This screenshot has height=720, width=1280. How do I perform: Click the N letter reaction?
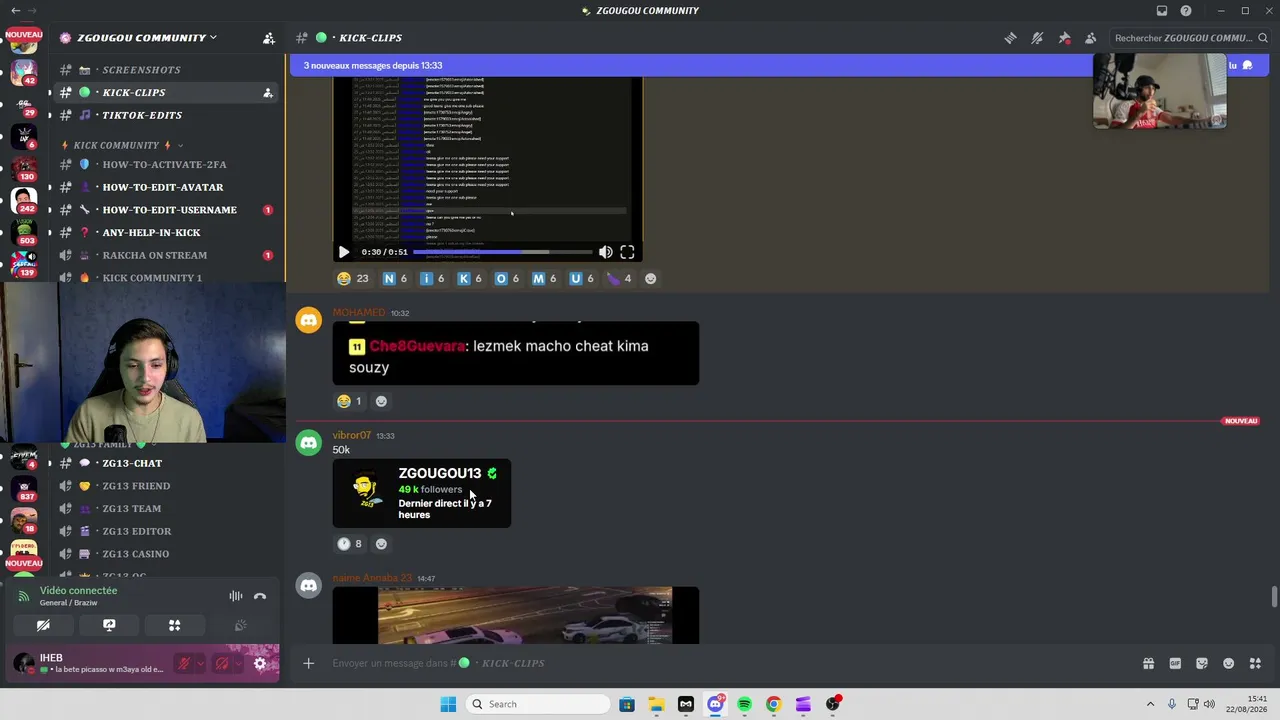click(395, 279)
